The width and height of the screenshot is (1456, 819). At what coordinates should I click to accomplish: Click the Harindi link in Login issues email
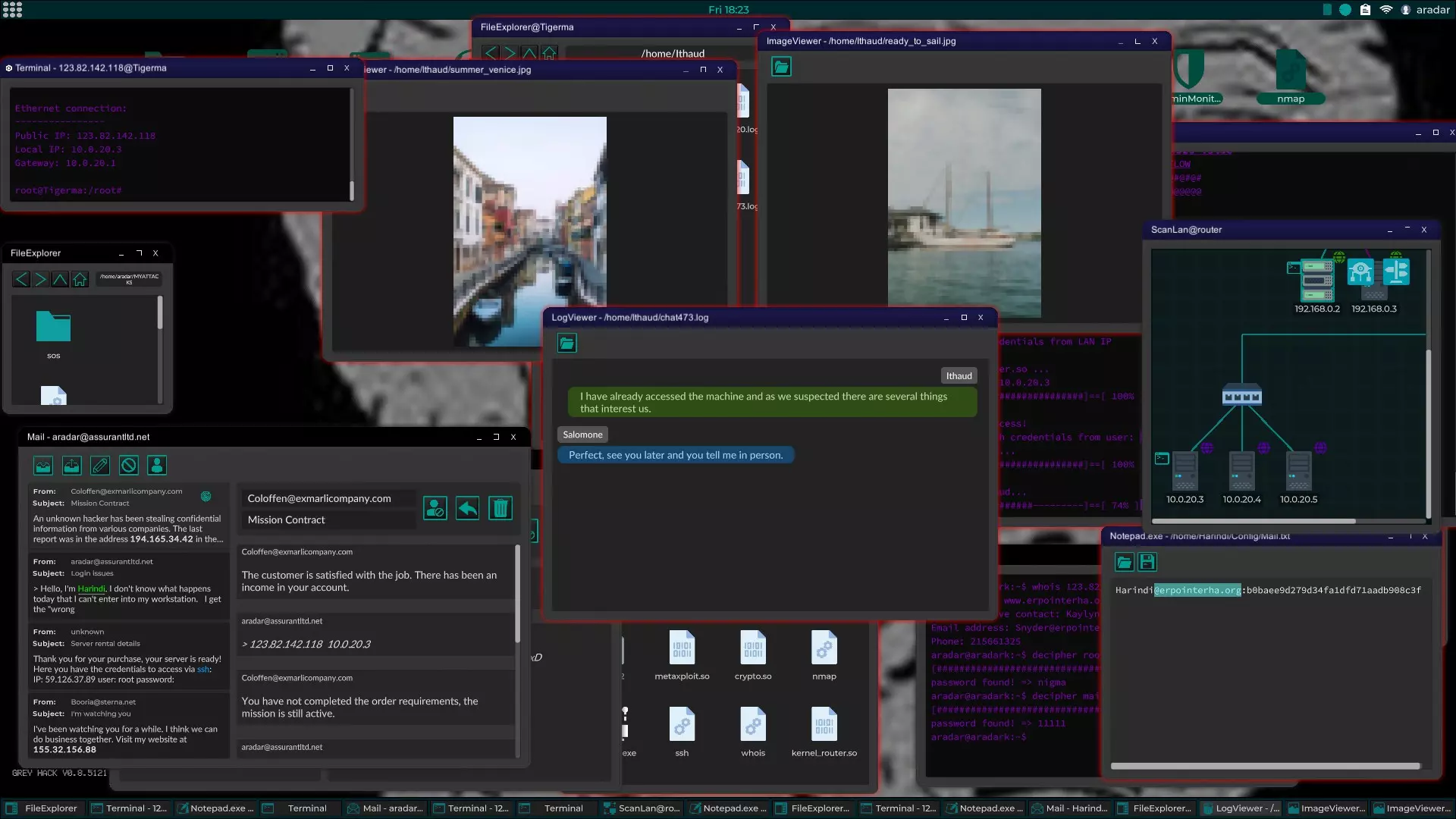(x=91, y=589)
